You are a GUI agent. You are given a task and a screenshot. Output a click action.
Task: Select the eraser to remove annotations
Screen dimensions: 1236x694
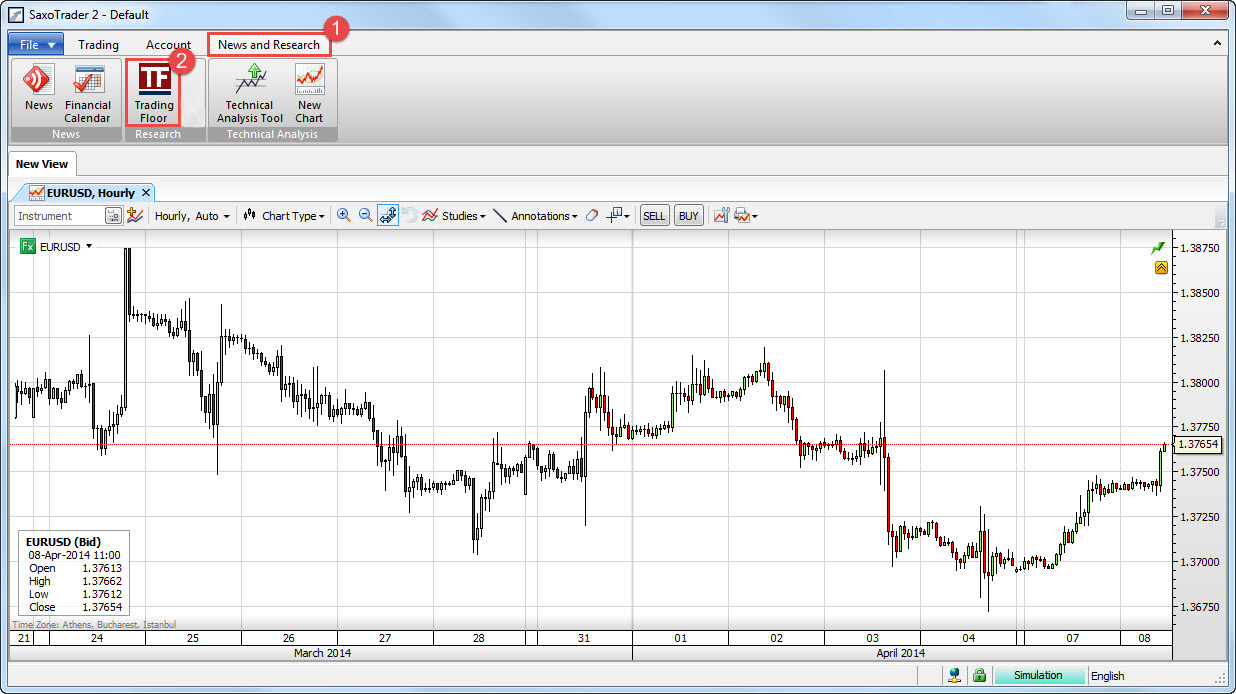point(591,215)
